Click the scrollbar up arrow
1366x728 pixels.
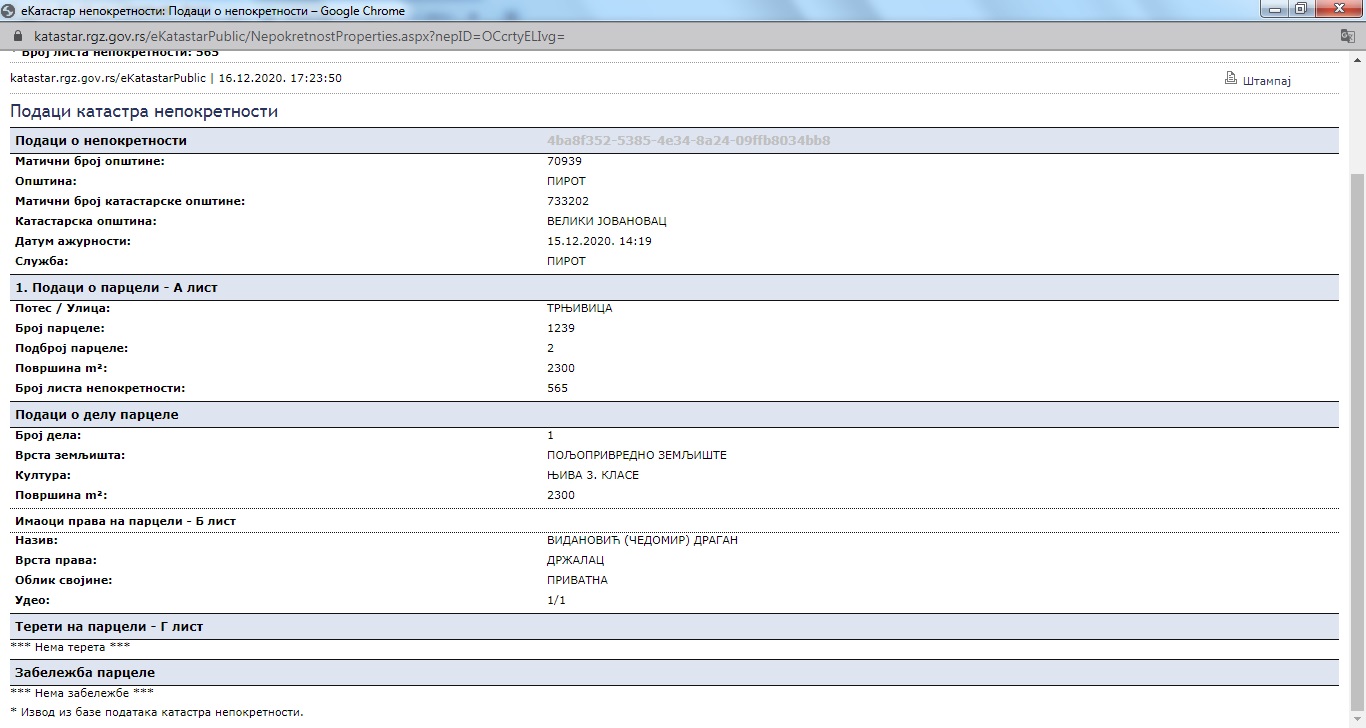(1357, 58)
